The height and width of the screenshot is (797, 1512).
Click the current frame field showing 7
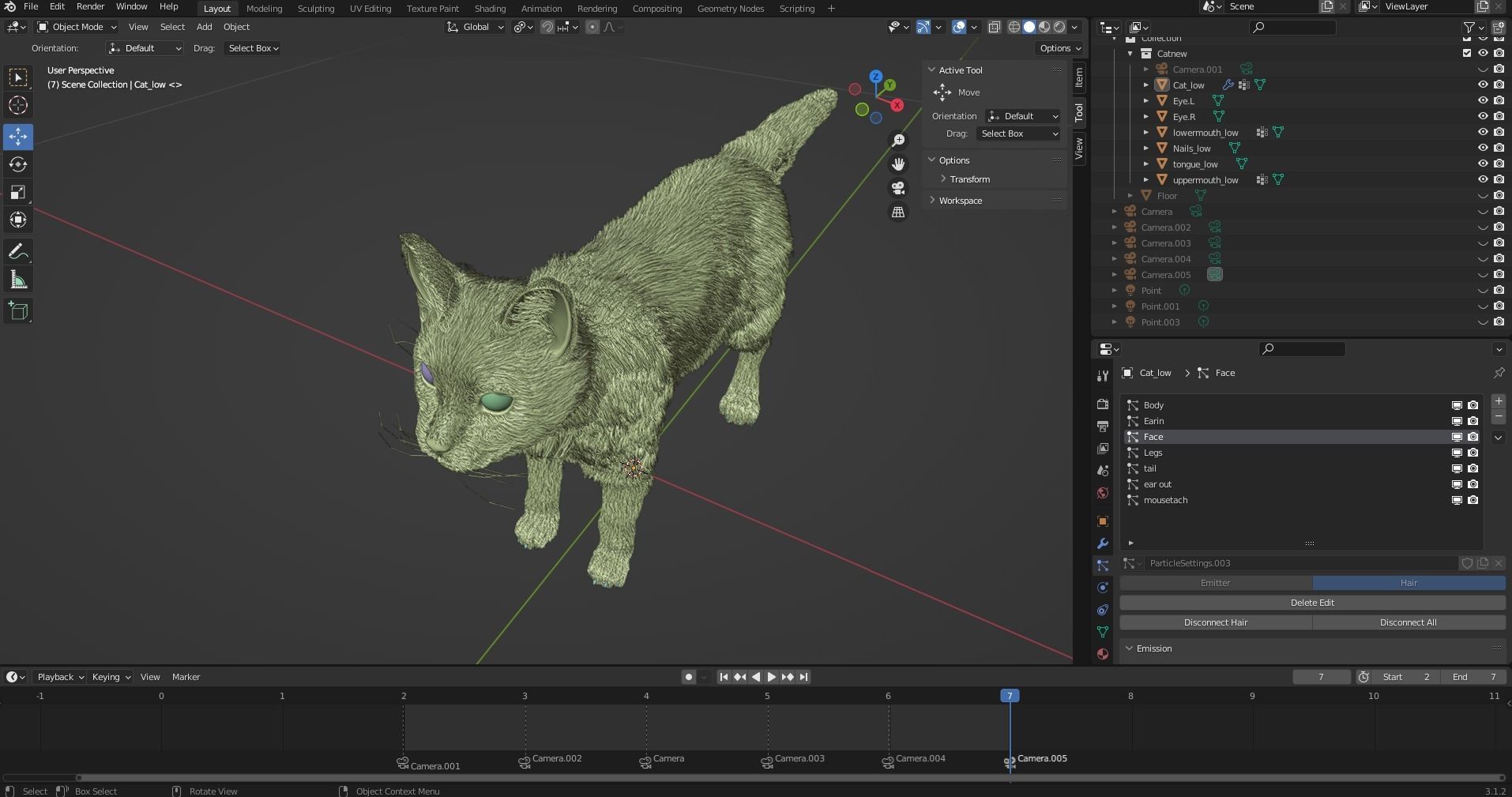pos(1321,677)
